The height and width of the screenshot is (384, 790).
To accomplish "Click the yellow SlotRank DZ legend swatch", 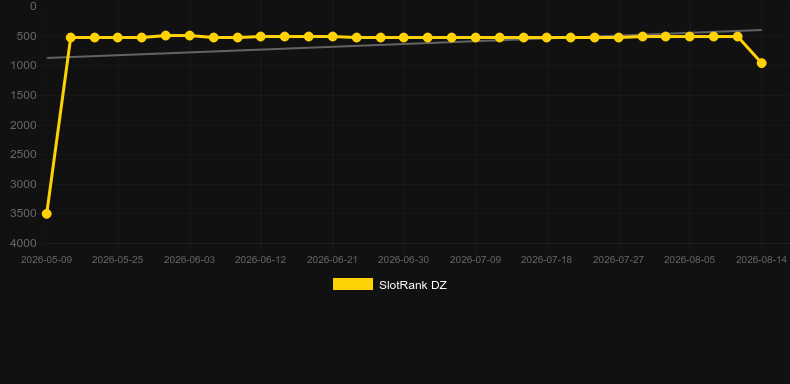I will [353, 284].
